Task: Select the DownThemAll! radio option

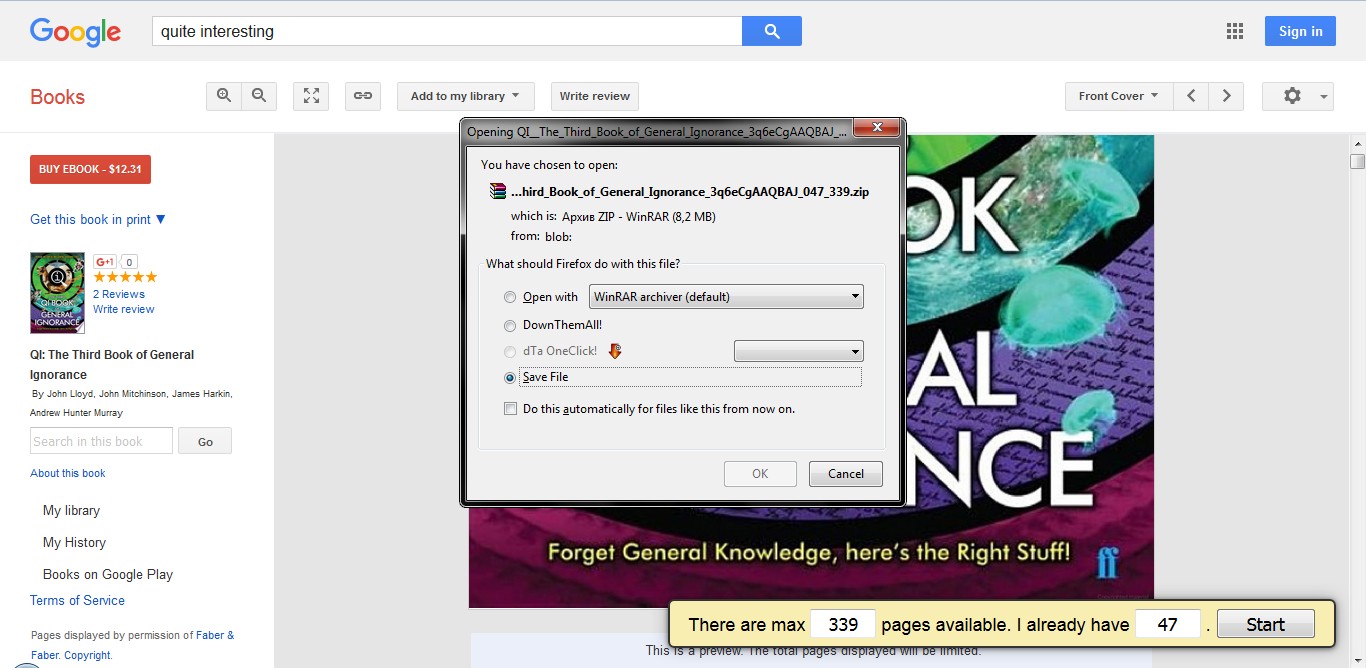Action: [x=511, y=325]
